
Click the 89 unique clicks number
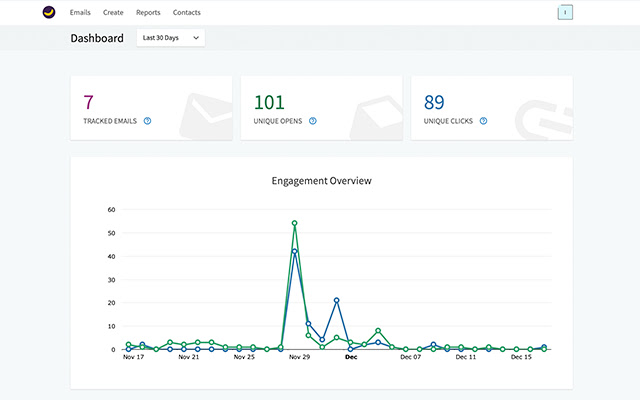click(x=434, y=101)
